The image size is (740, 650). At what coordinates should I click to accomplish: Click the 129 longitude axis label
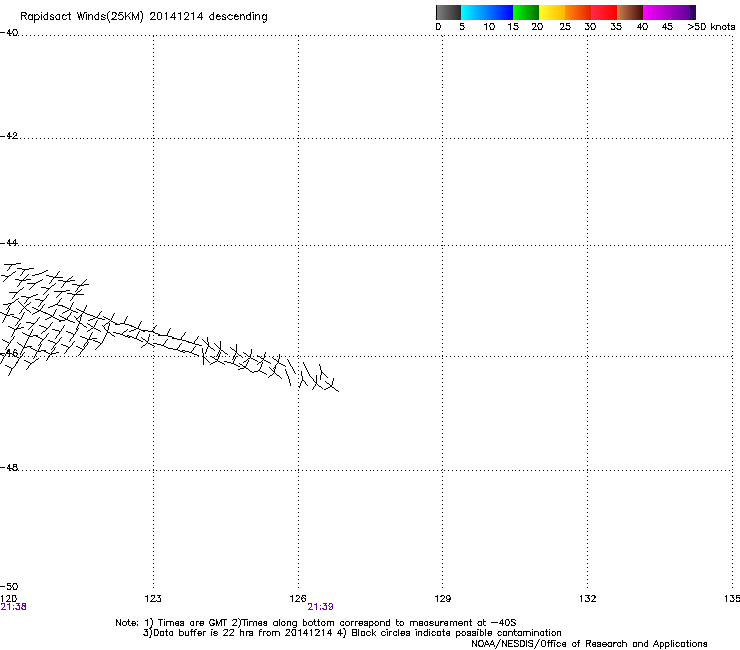(443, 599)
